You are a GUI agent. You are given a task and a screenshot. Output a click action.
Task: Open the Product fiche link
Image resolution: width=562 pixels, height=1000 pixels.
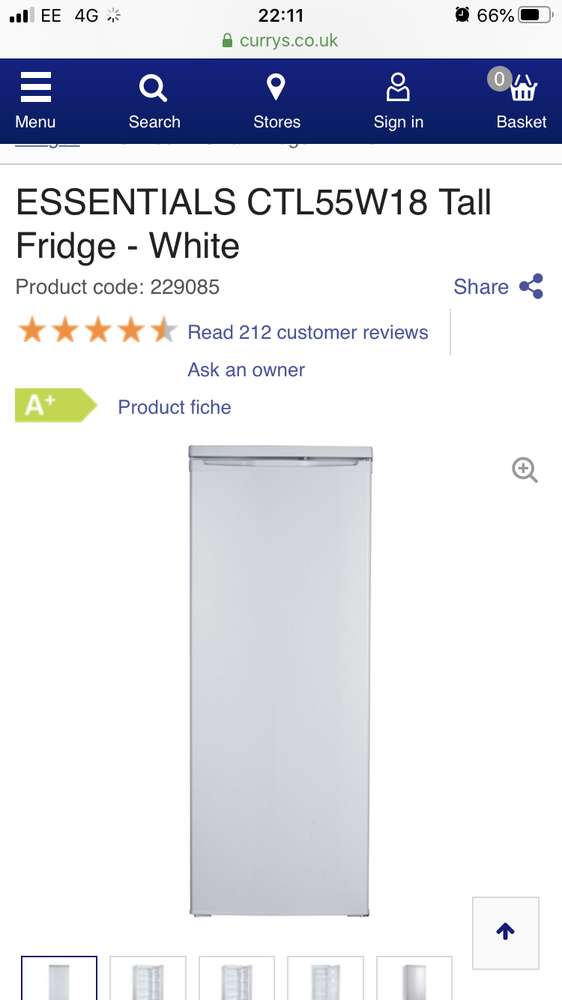point(174,407)
